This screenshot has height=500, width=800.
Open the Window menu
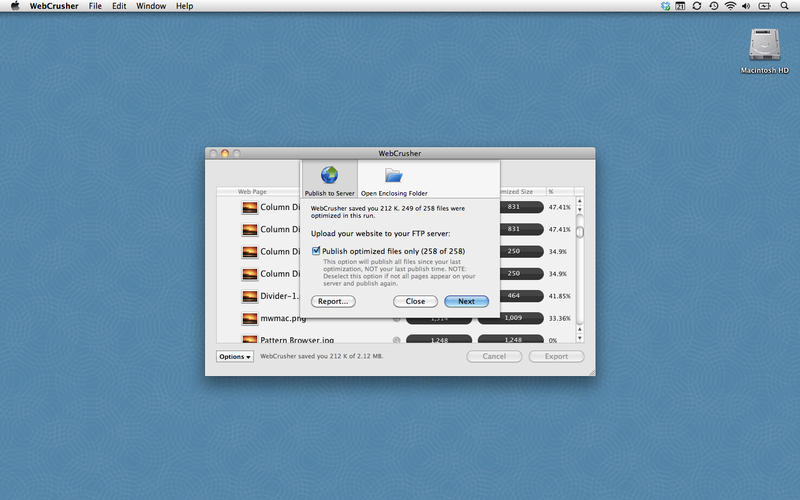point(151,6)
